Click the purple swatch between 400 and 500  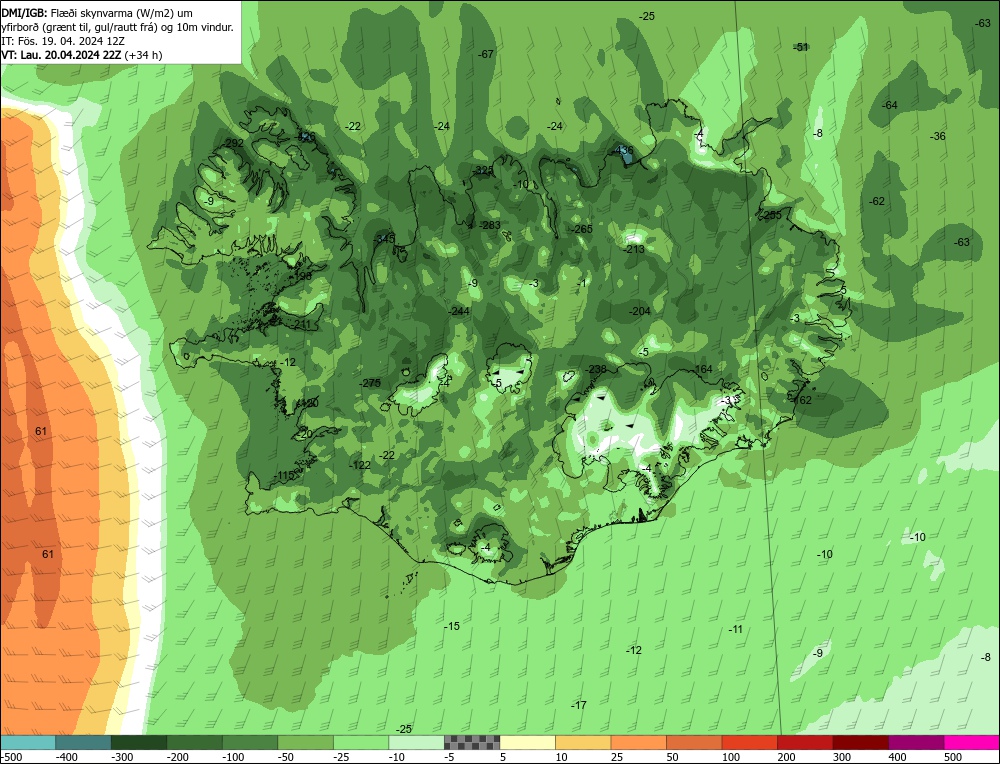(916, 742)
